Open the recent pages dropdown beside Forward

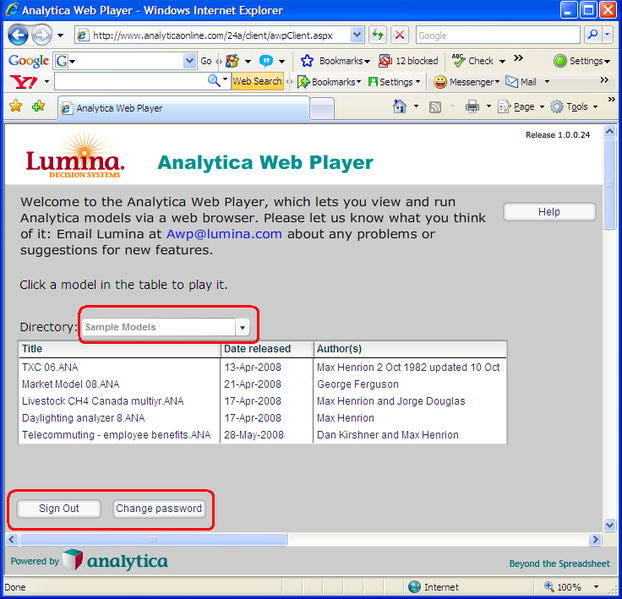pos(60,35)
